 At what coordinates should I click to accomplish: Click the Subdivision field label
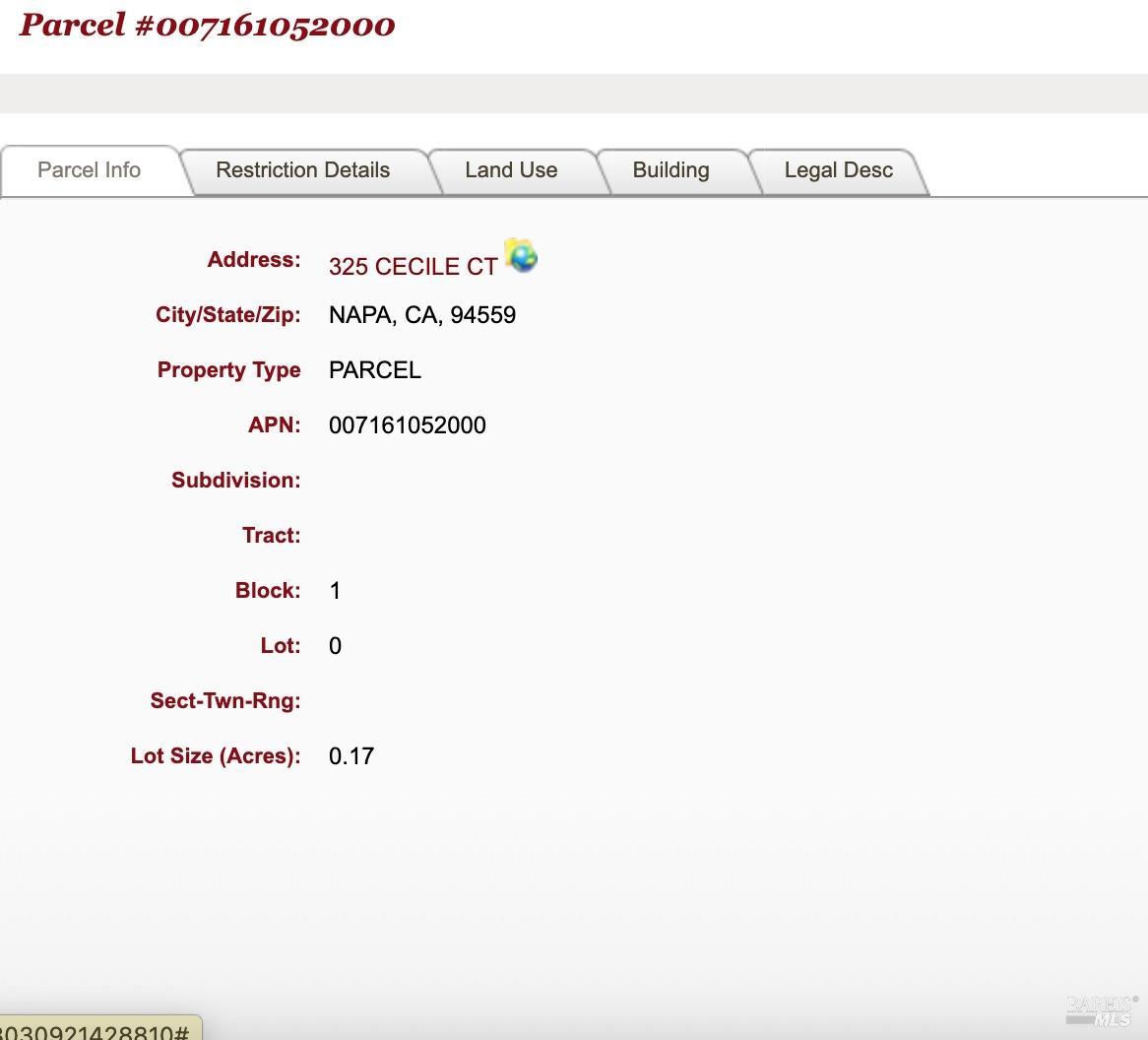pyautogui.click(x=235, y=480)
